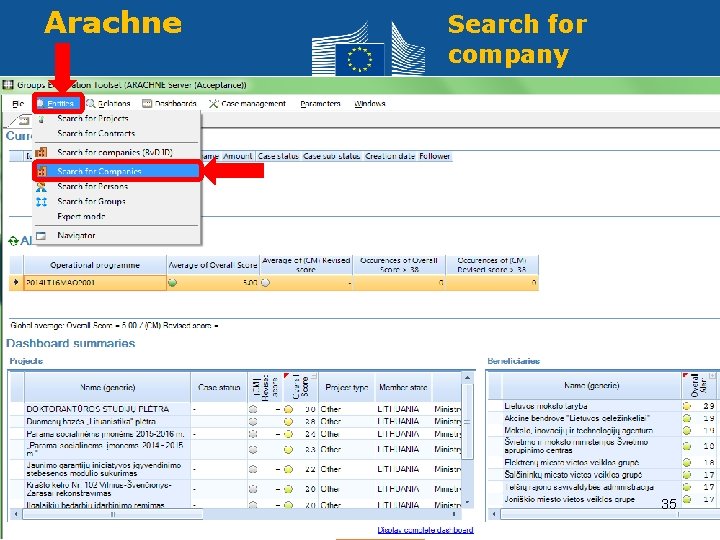Click Projects table horizontal scrollbar
720x540 pixels.
pos(236,514)
